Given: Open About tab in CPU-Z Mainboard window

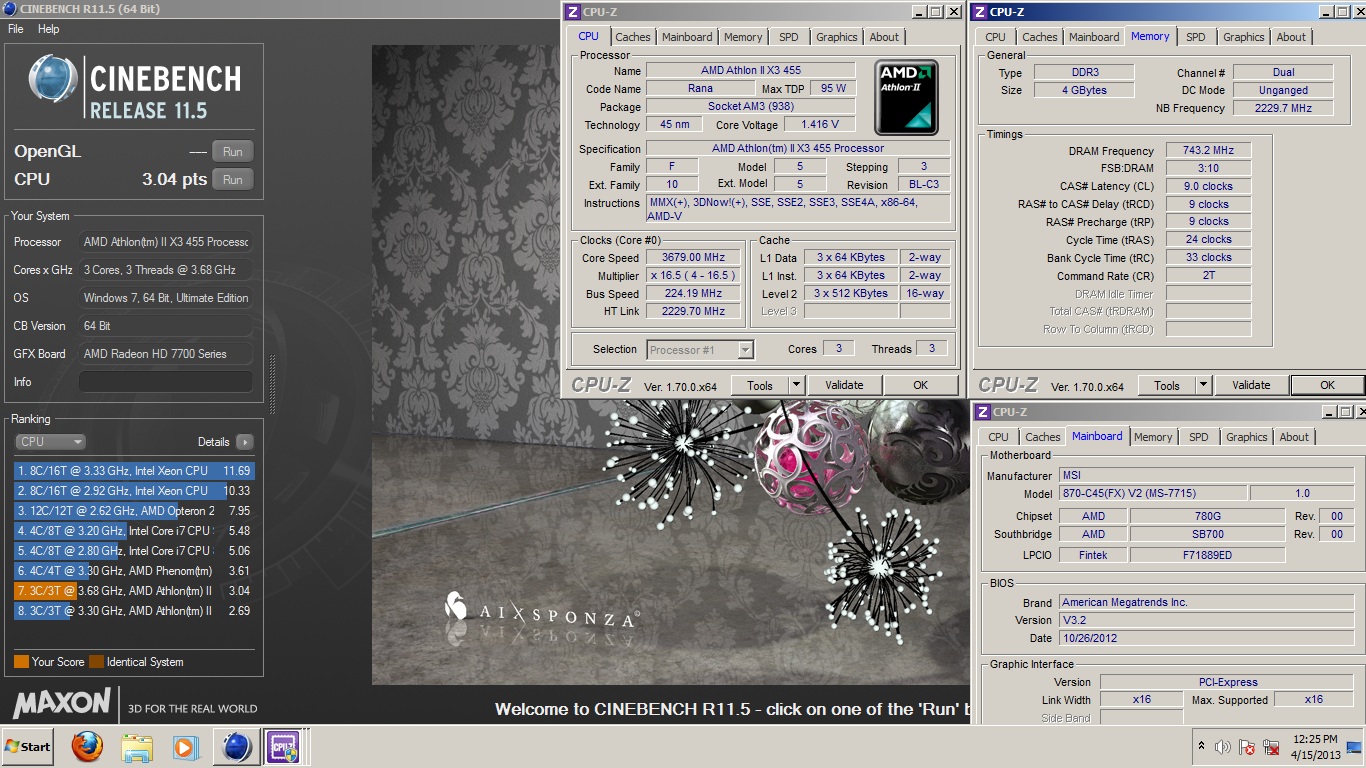Looking at the screenshot, I should coord(1294,437).
